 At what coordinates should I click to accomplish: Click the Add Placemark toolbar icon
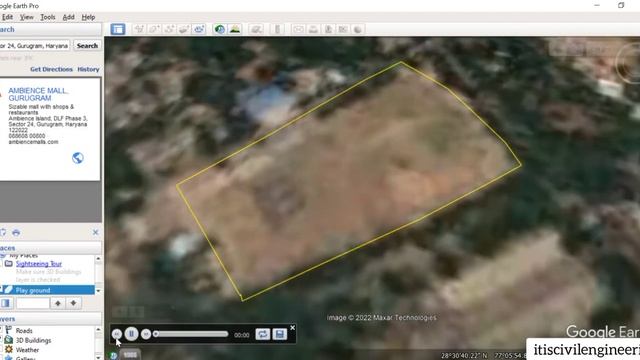click(x=139, y=29)
